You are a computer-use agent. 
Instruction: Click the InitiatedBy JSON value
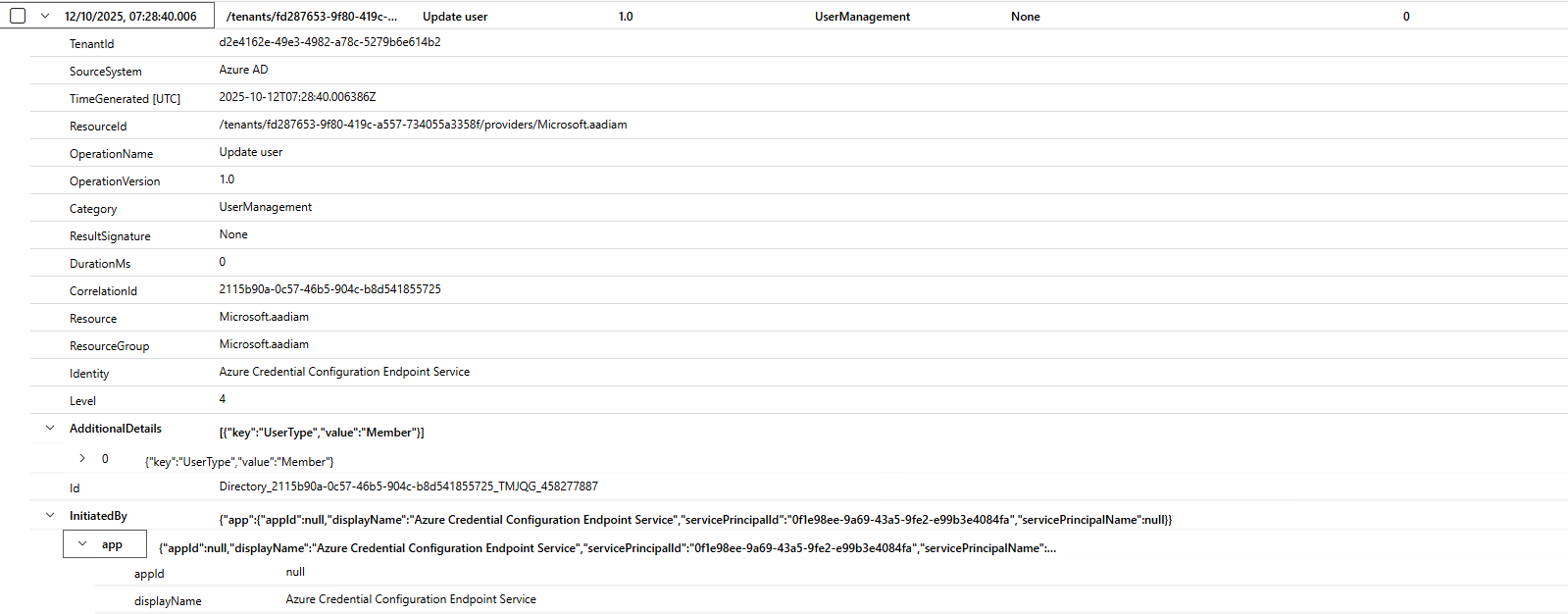pos(694,520)
